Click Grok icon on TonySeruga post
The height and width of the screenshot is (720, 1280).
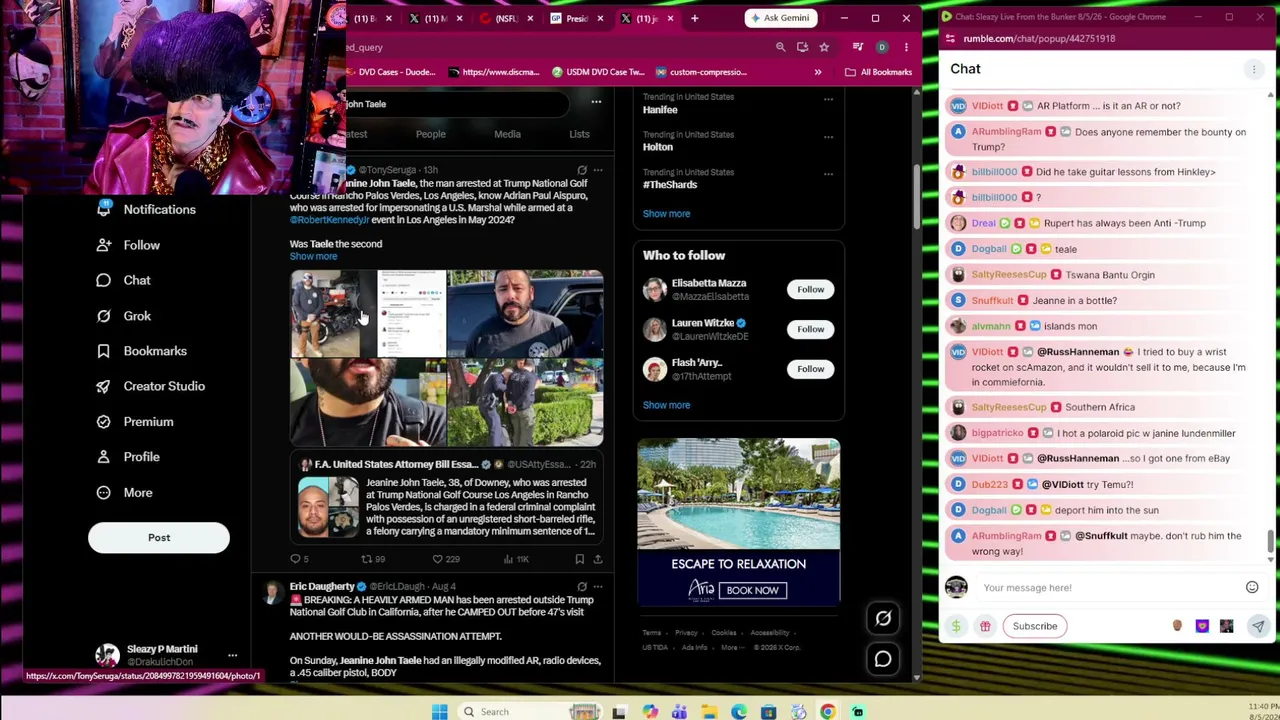581,170
